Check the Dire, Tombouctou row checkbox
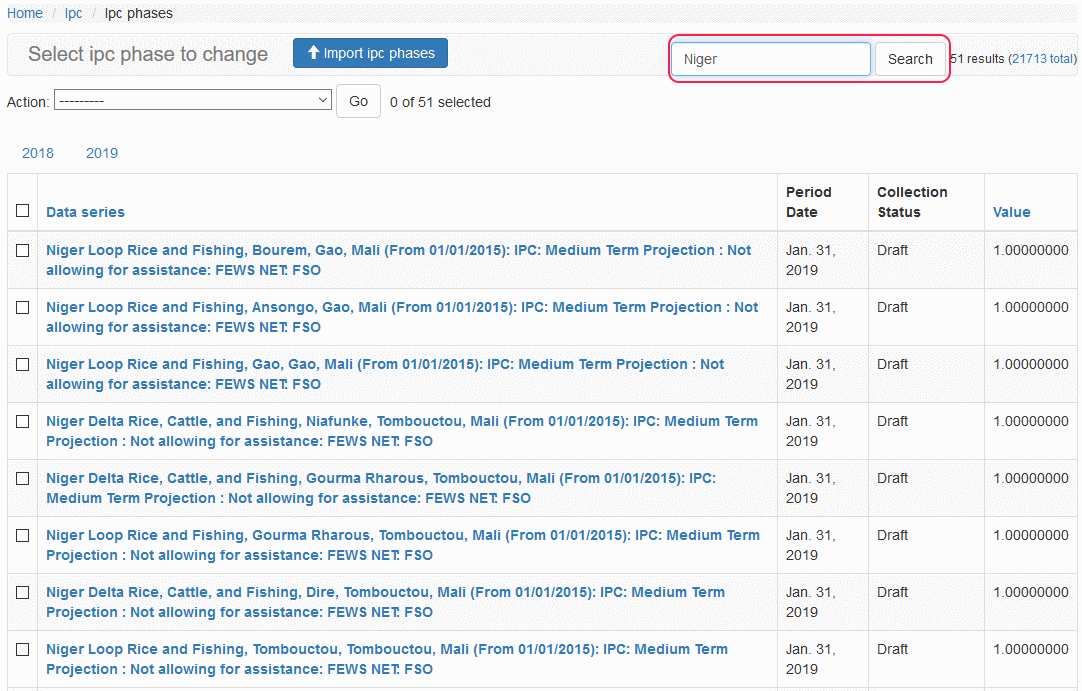 tap(23, 593)
